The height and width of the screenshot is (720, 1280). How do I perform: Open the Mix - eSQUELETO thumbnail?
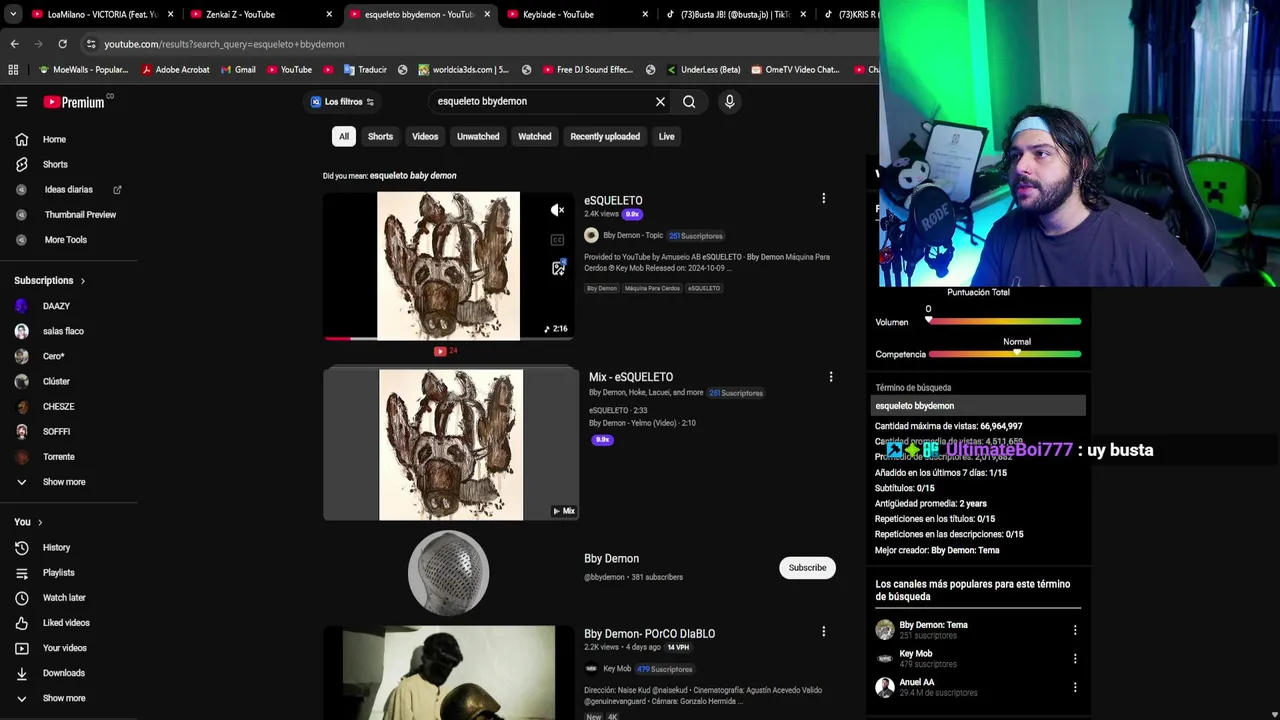[x=451, y=445]
